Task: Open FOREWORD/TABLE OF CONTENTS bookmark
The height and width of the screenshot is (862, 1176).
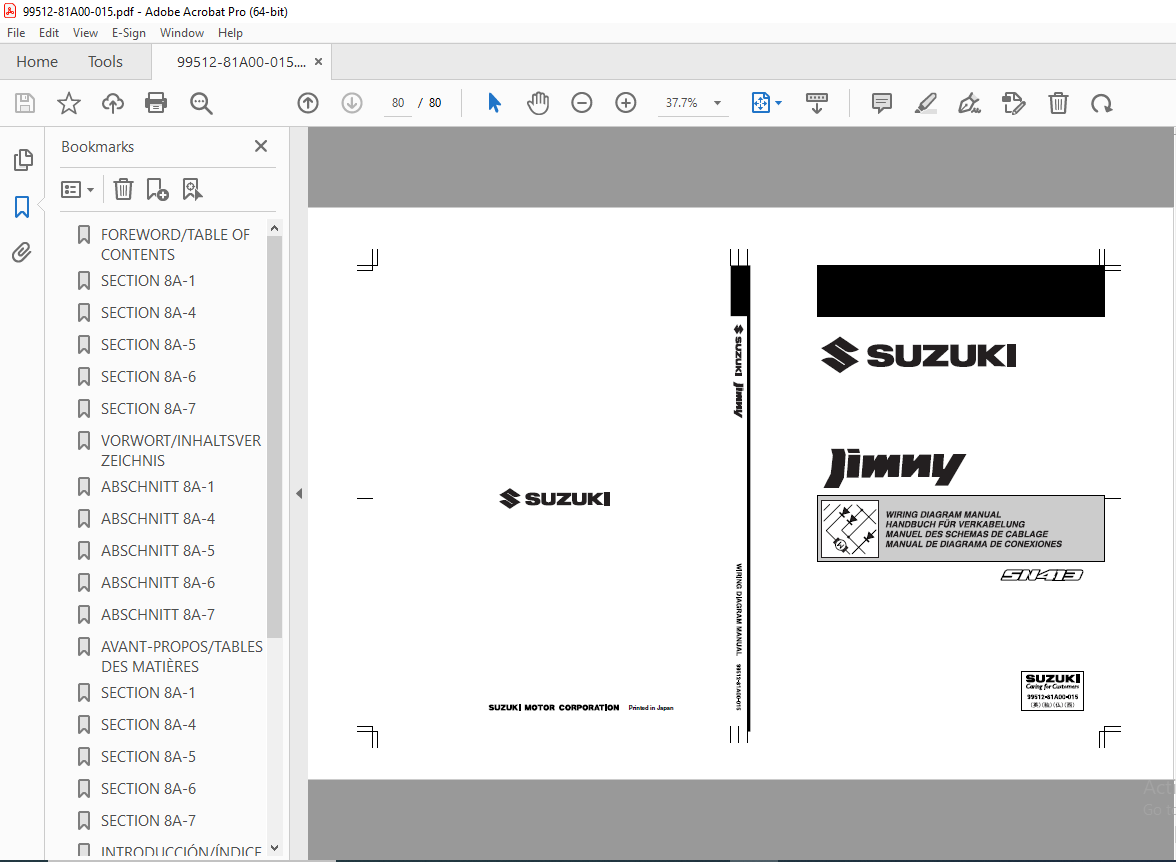Action: pos(175,245)
